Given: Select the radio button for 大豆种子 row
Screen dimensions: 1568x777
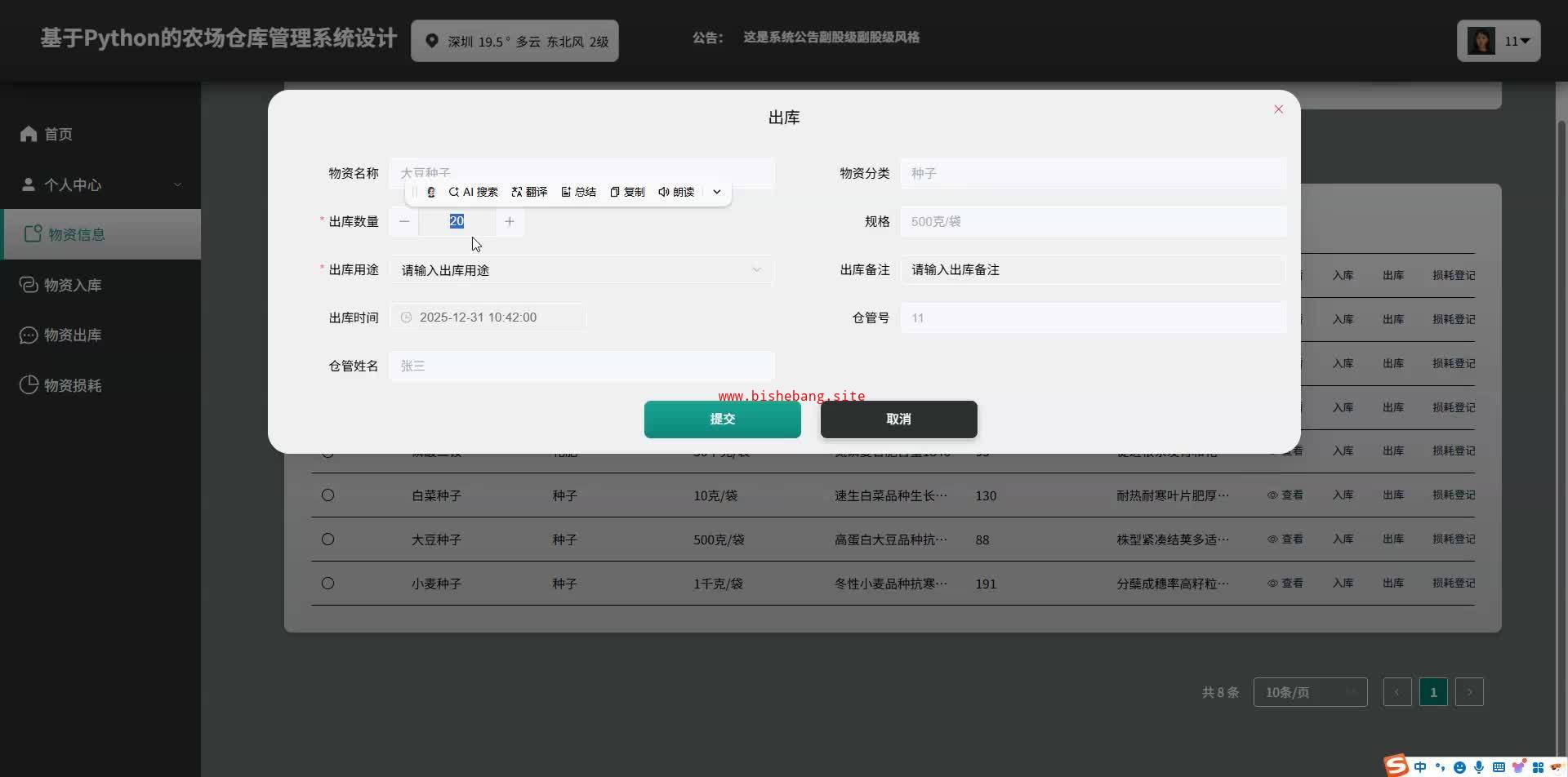Looking at the screenshot, I should [x=327, y=539].
